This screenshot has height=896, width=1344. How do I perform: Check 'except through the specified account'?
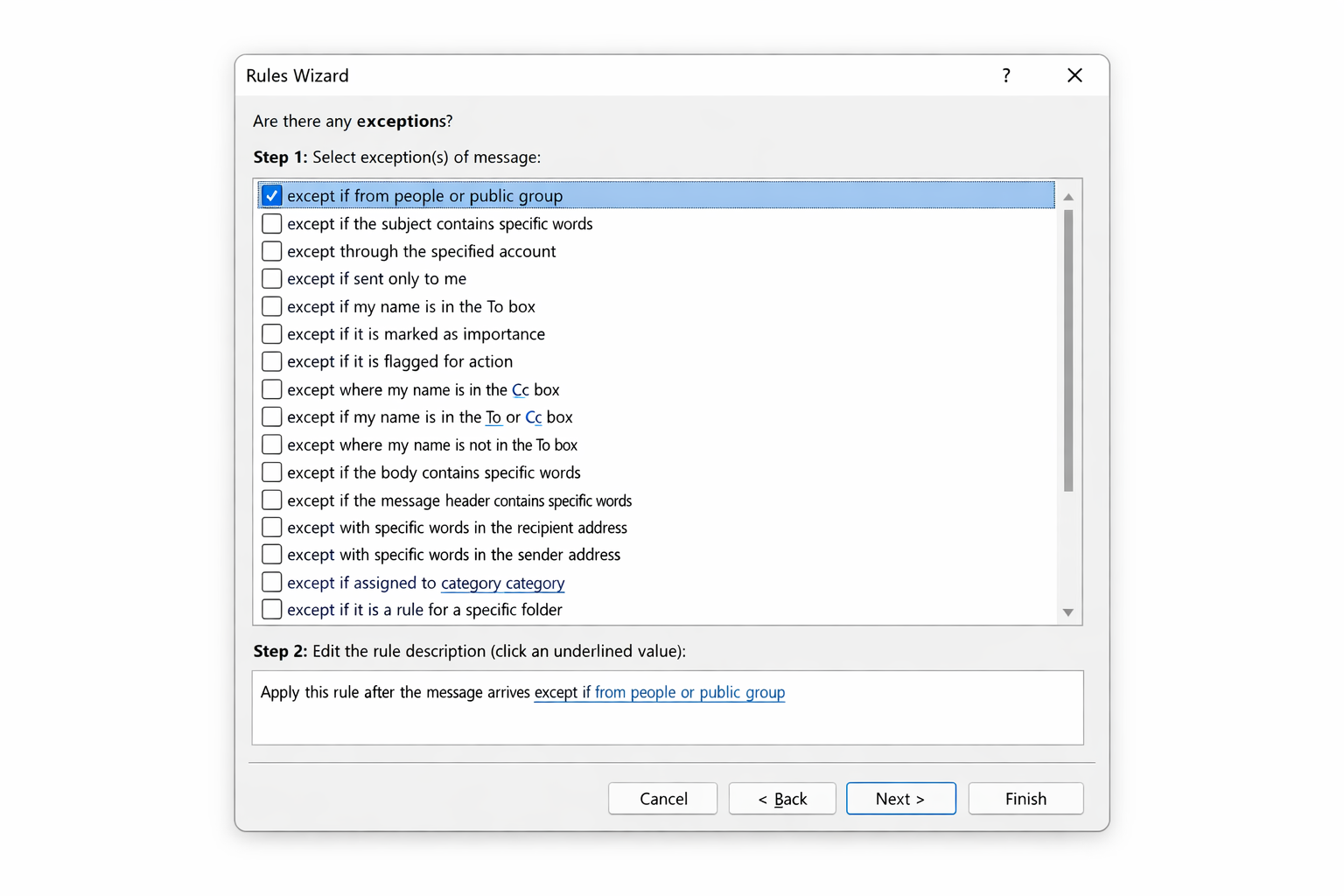(x=271, y=251)
